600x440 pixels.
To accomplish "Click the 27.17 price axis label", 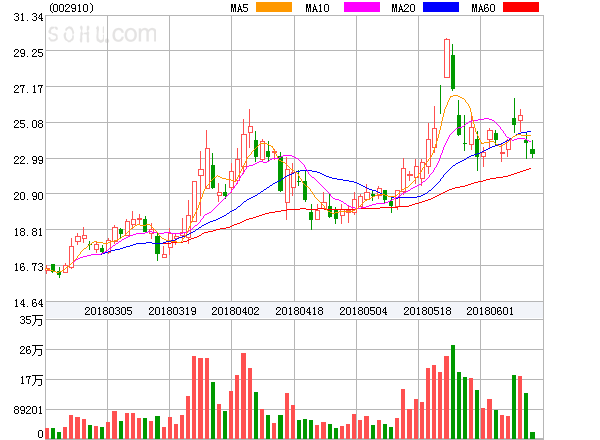I will click(x=28, y=89).
